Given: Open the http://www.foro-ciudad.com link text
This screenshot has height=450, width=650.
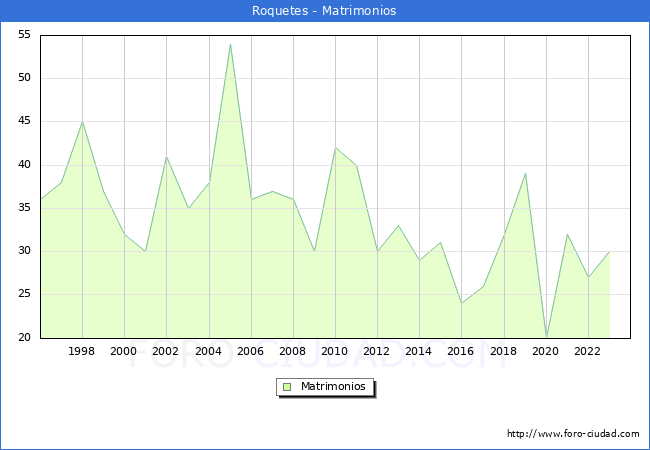Looking at the screenshot, I should coord(573,434).
